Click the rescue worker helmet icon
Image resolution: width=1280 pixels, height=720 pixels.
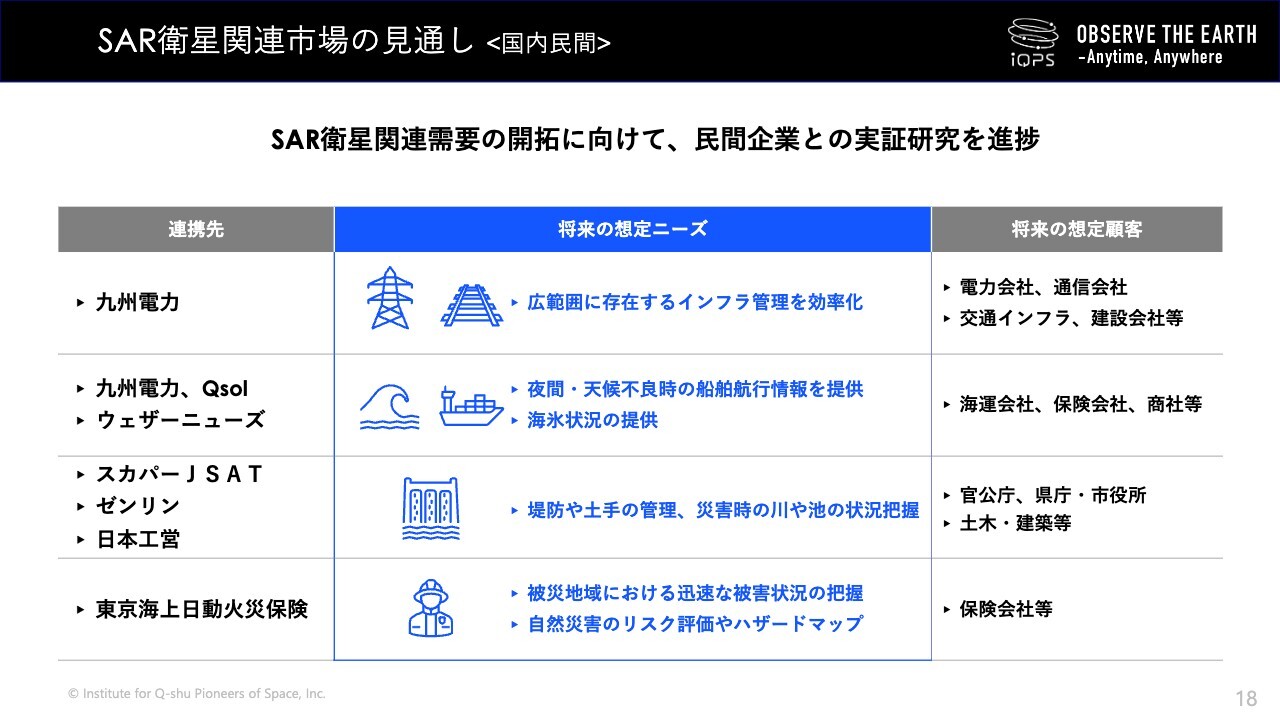point(432,608)
